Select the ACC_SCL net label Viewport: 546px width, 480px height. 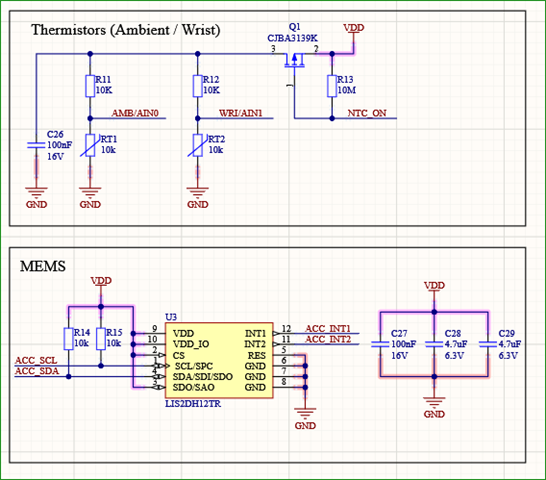(36, 360)
